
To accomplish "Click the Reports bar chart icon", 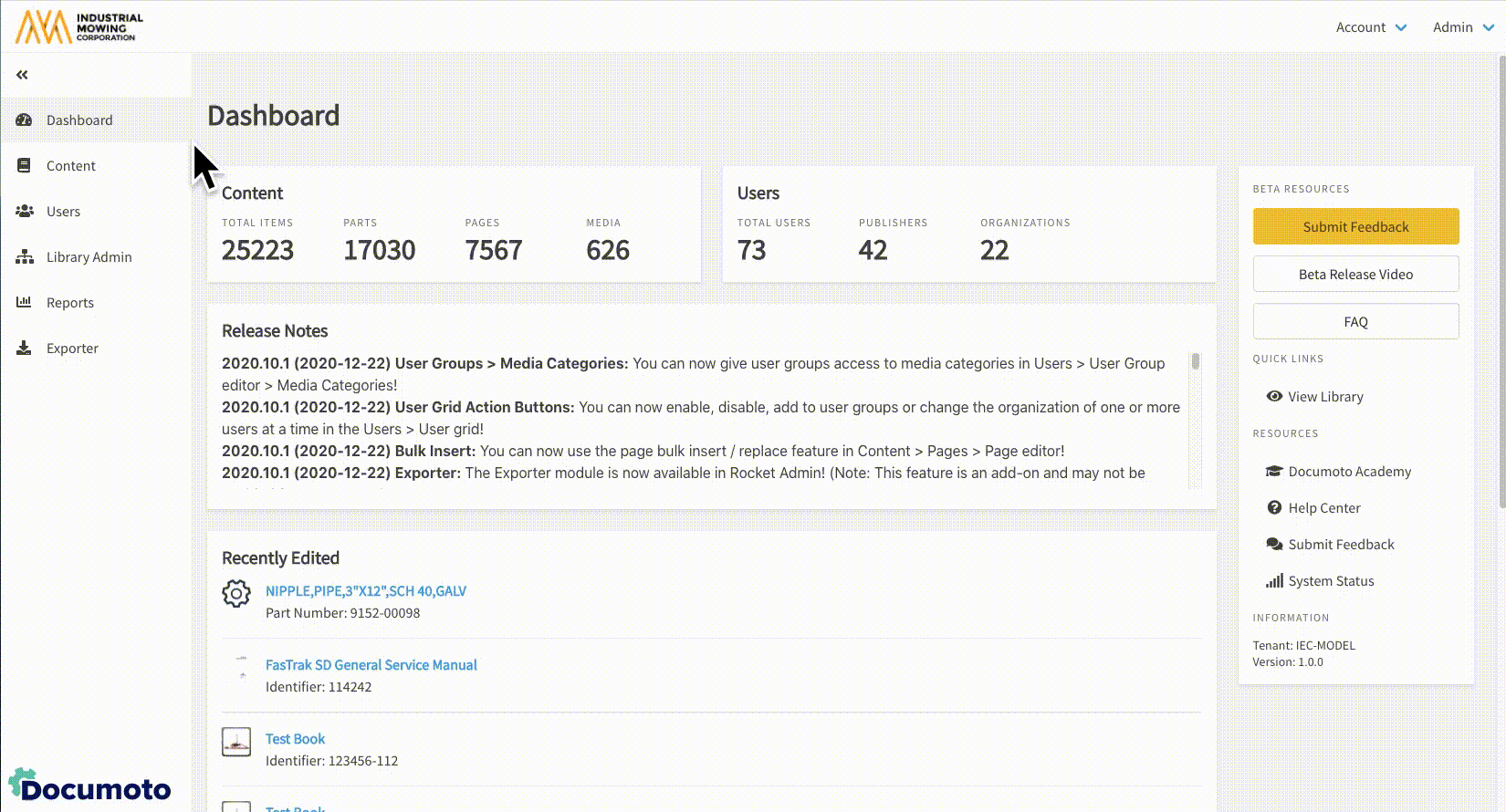I will [25, 303].
